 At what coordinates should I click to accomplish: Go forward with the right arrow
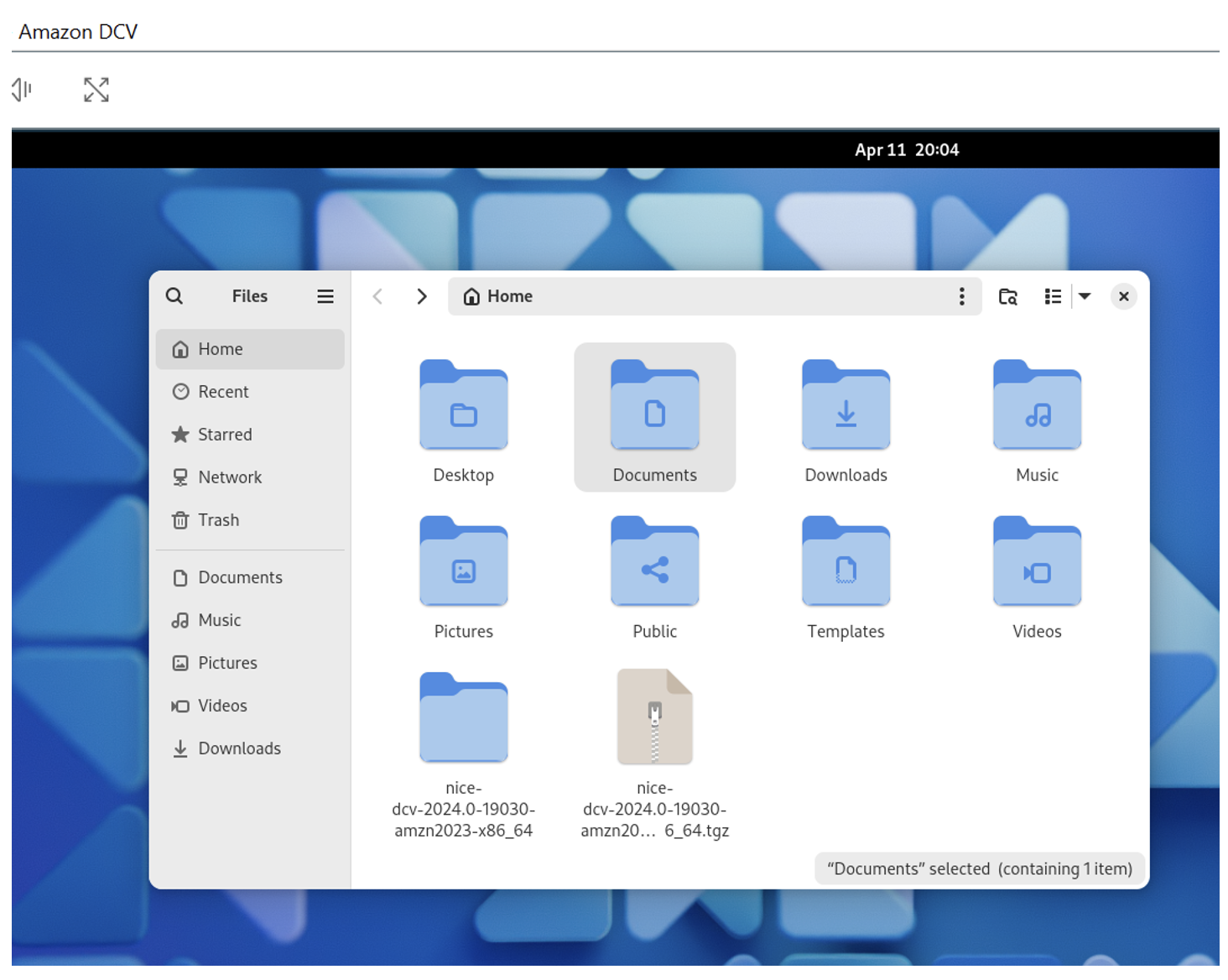(x=422, y=296)
